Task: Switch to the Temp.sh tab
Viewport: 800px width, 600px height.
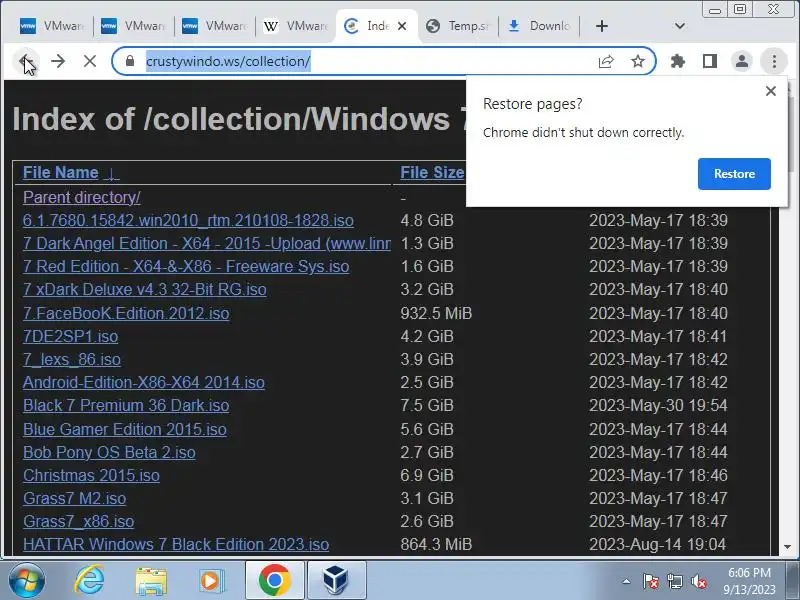Action: click(x=457, y=26)
